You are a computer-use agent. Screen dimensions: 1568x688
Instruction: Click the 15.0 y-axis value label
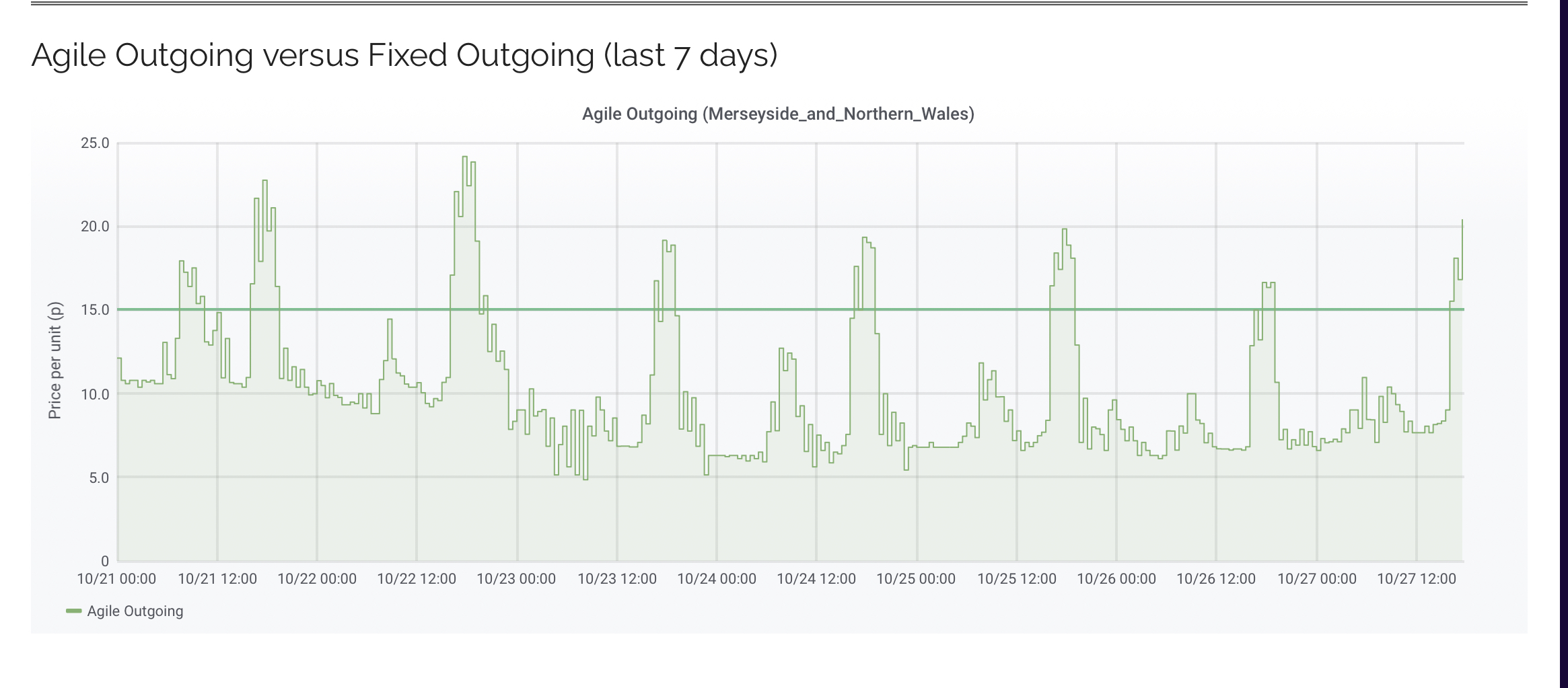pos(95,310)
